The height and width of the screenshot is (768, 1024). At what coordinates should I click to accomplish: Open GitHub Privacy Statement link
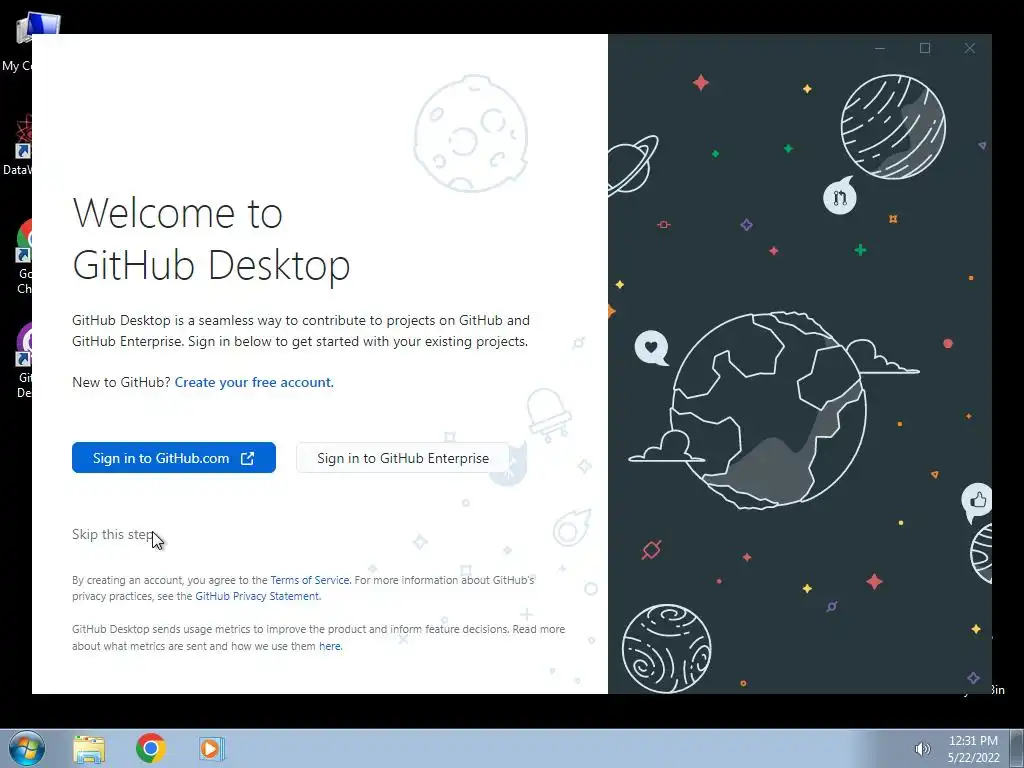pyautogui.click(x=257, y=596)
